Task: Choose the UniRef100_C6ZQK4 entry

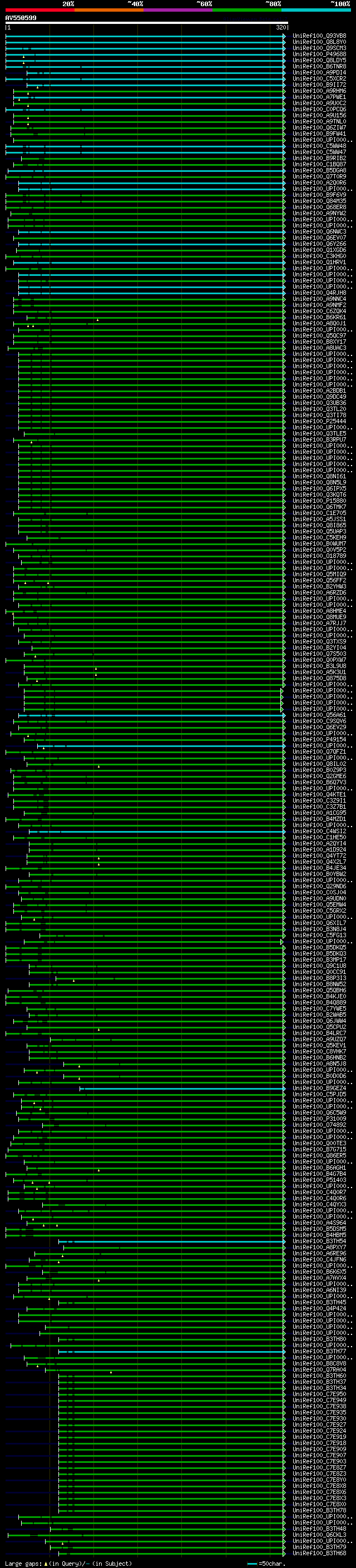Action: click(319, 311)
